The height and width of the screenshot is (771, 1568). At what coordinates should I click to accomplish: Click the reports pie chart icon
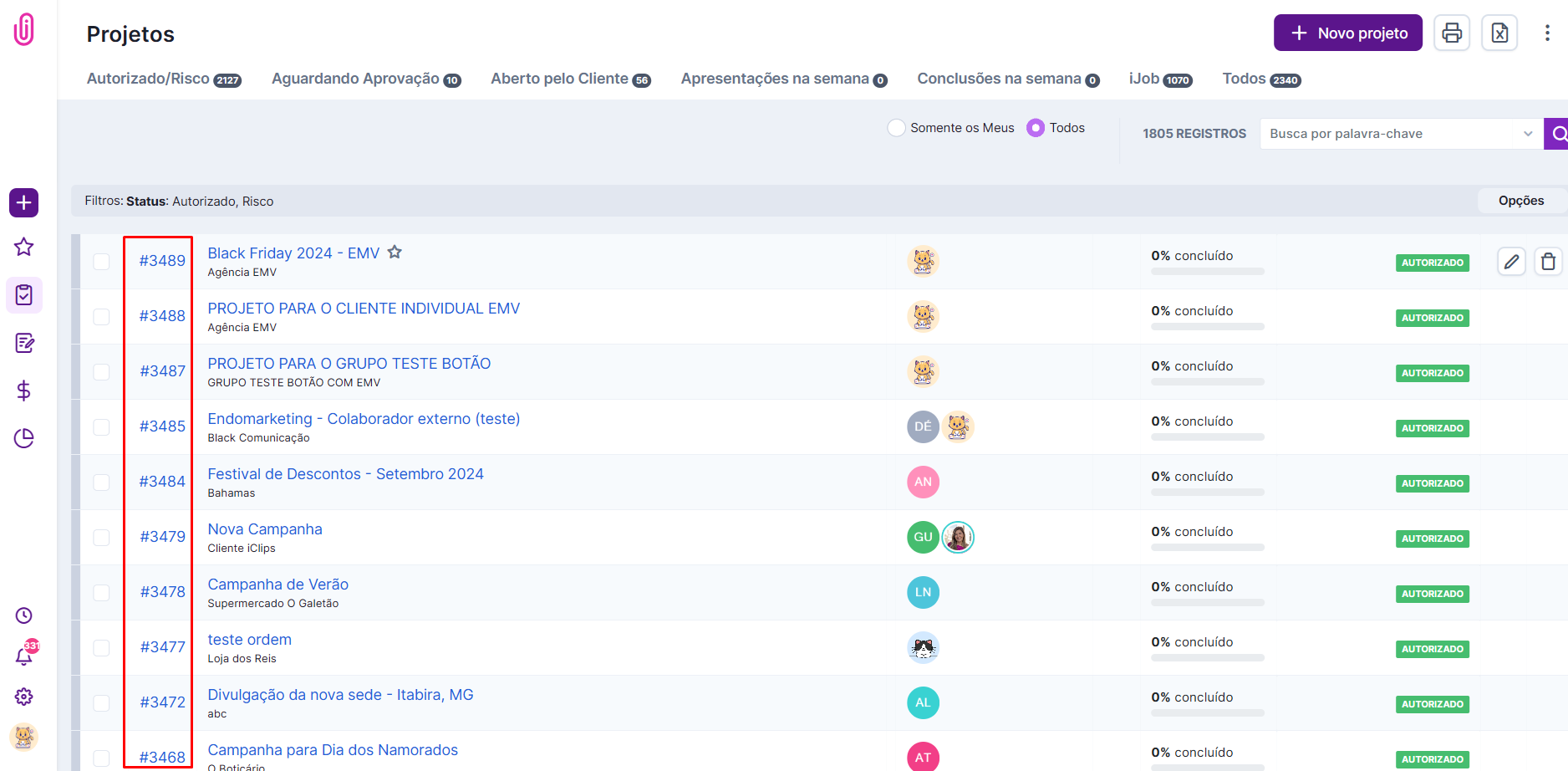pos(23,437)
